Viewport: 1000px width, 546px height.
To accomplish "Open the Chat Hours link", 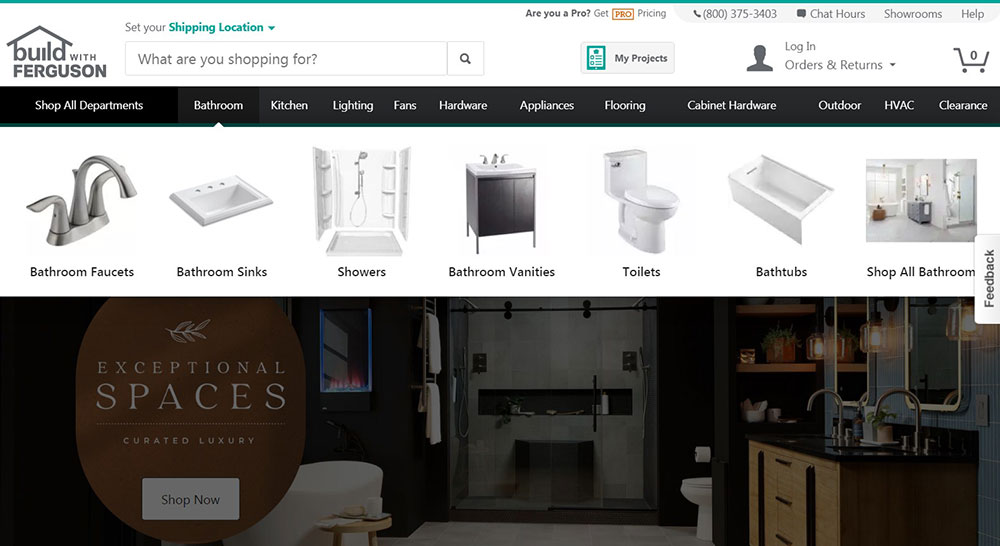I will pos(831,13).
